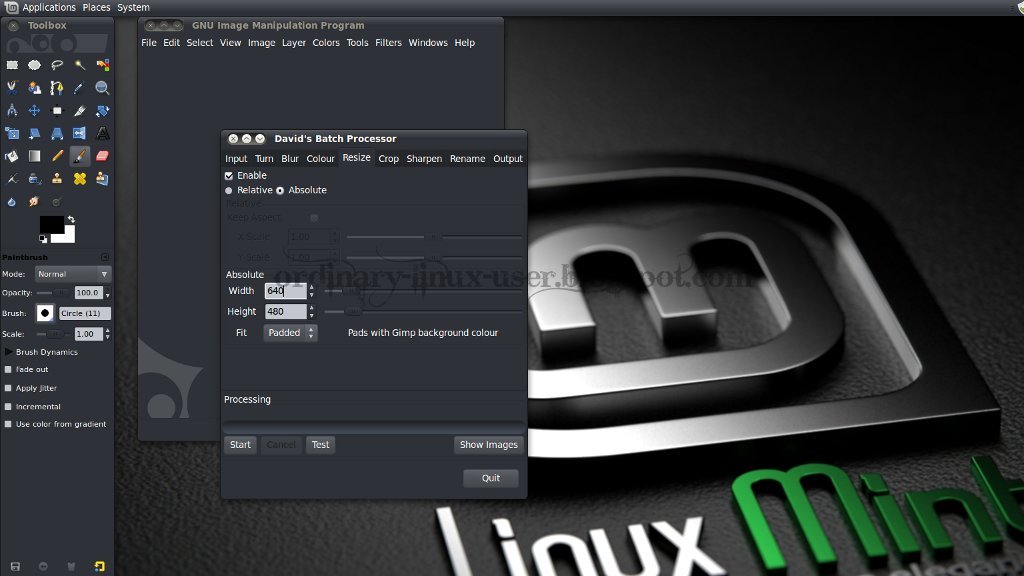Screen dimensions: 1024x576
Task: Switch to the Crop tab
Action: pos(389,159)
